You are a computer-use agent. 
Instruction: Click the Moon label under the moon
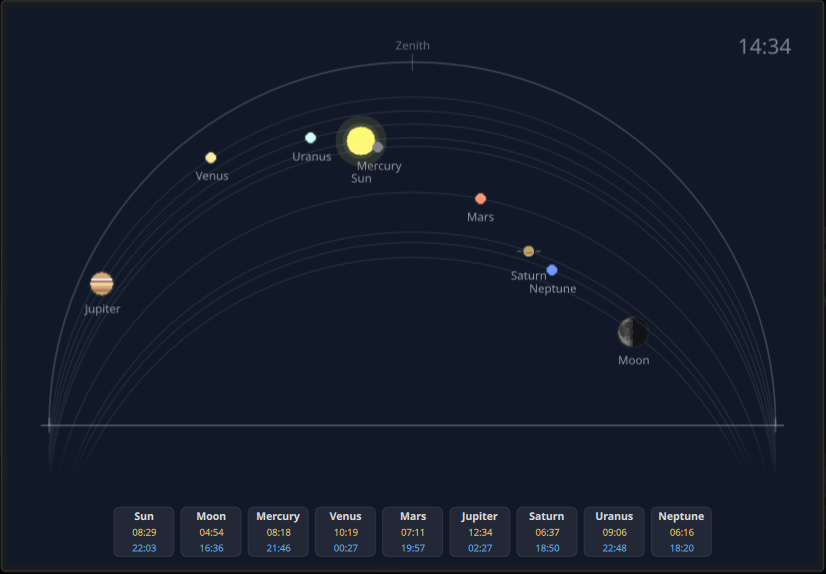tap(634, 360)
